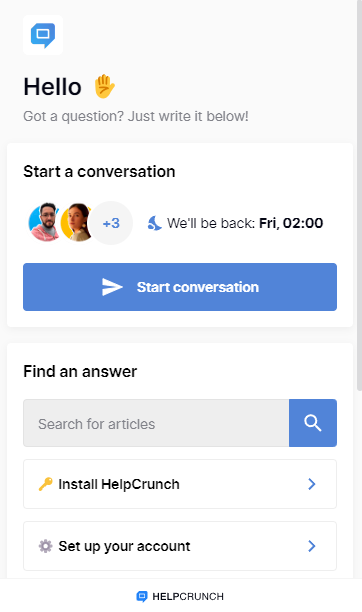
Task: Select the bearded agent's avatar
Action: [45, 222]
